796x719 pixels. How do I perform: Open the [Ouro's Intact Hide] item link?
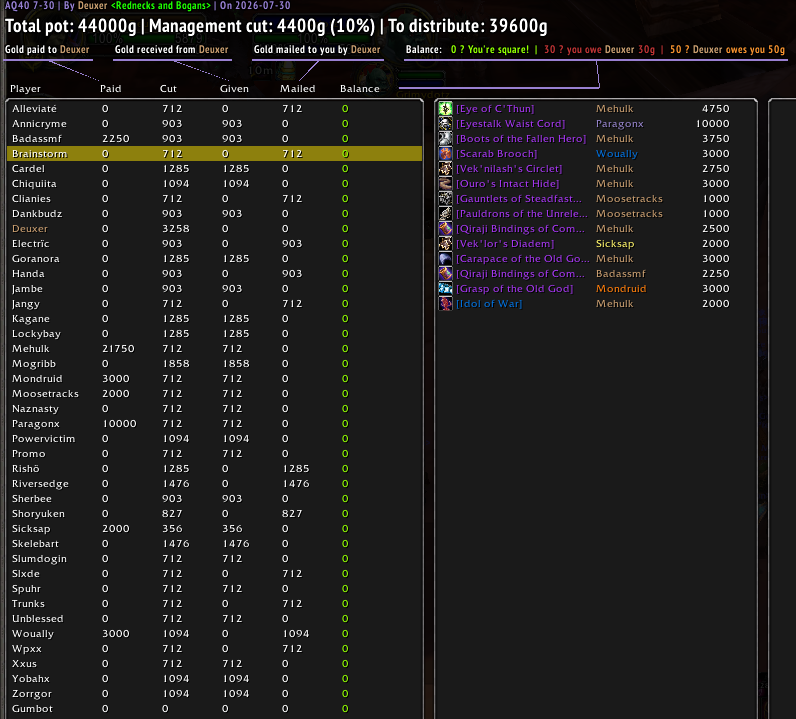point(508,183)
